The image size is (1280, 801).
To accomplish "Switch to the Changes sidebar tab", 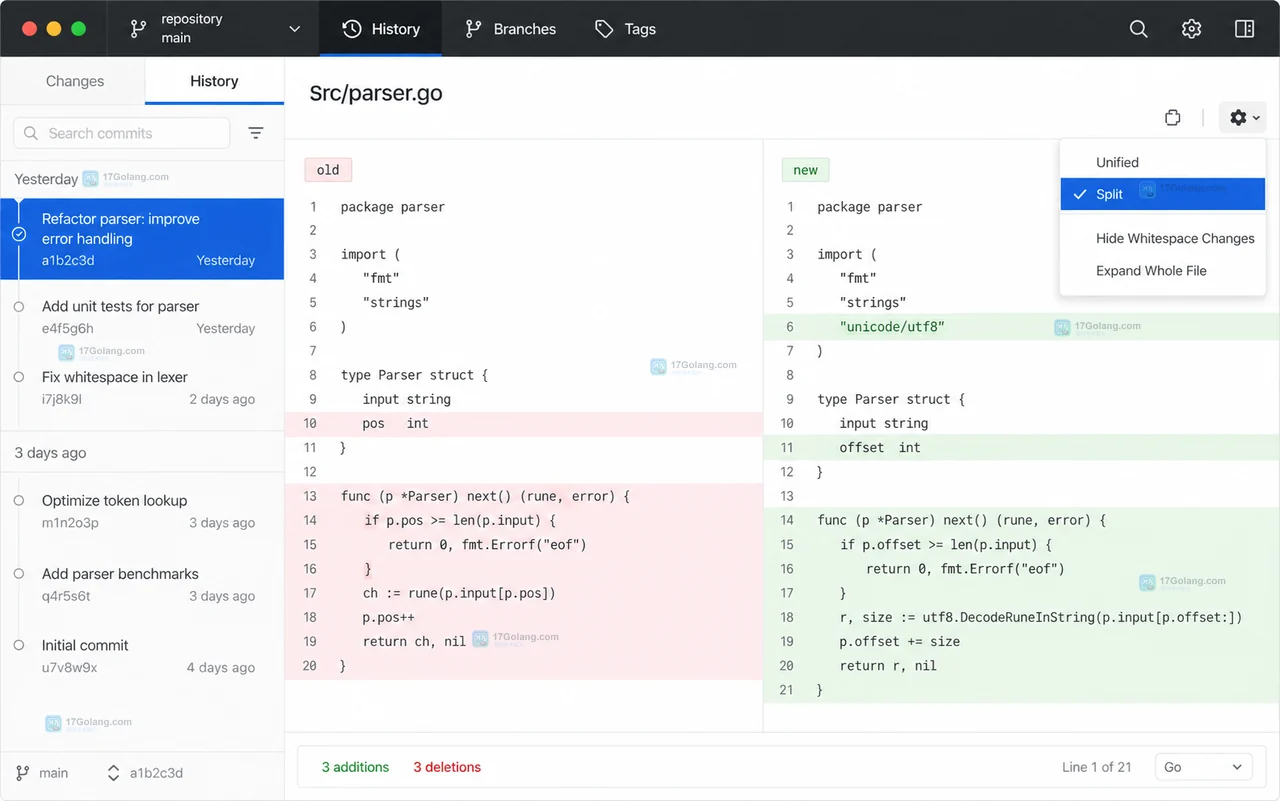I will click(x=74, y=81).
